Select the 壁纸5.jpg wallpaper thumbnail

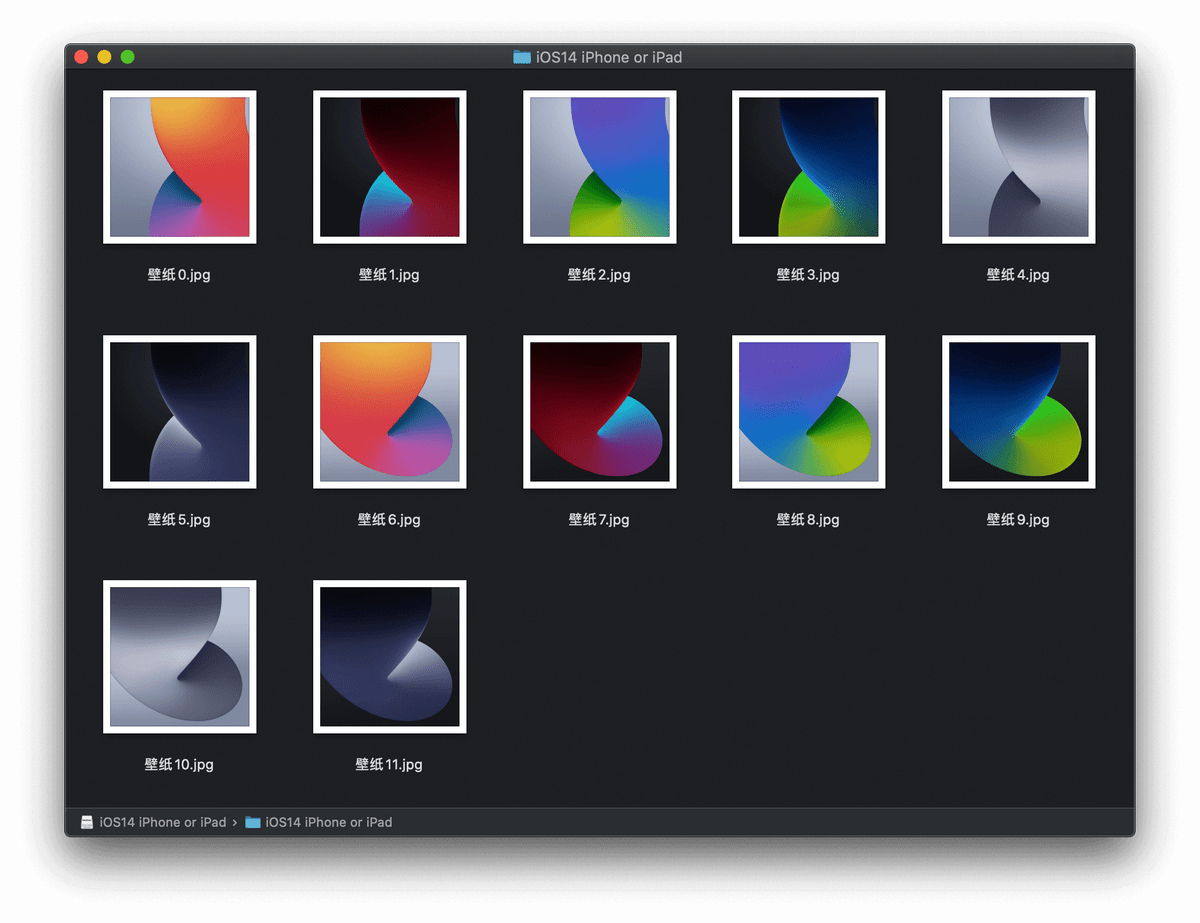tap(180, 412)
